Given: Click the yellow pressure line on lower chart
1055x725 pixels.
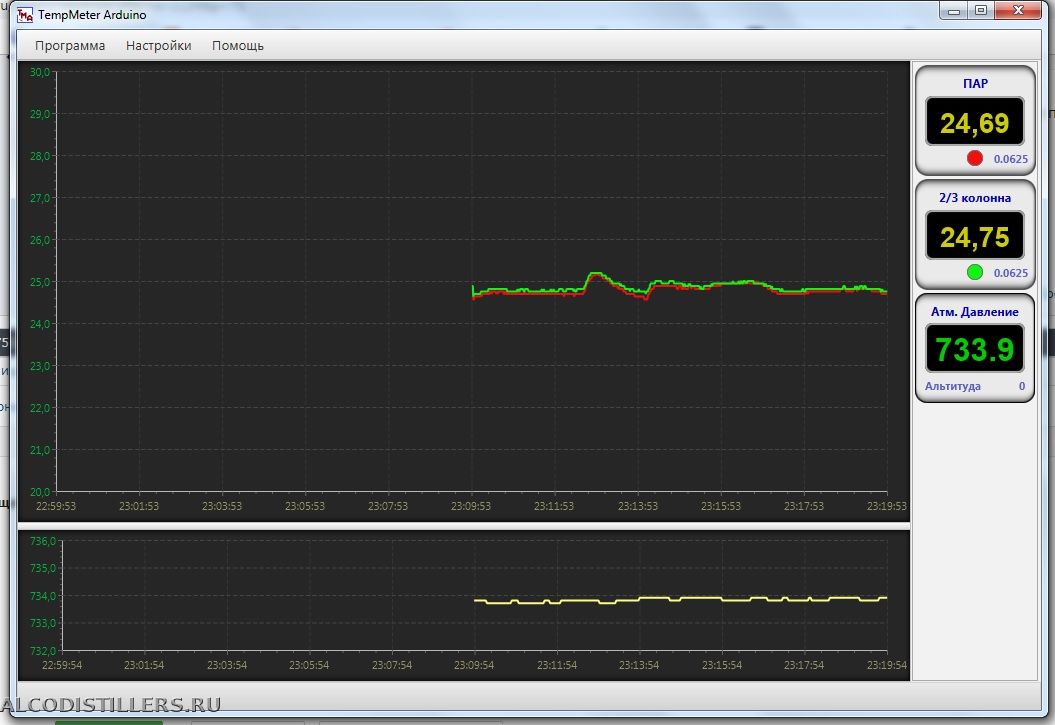Looking at the screenshot, I should (x=680, y=599).
